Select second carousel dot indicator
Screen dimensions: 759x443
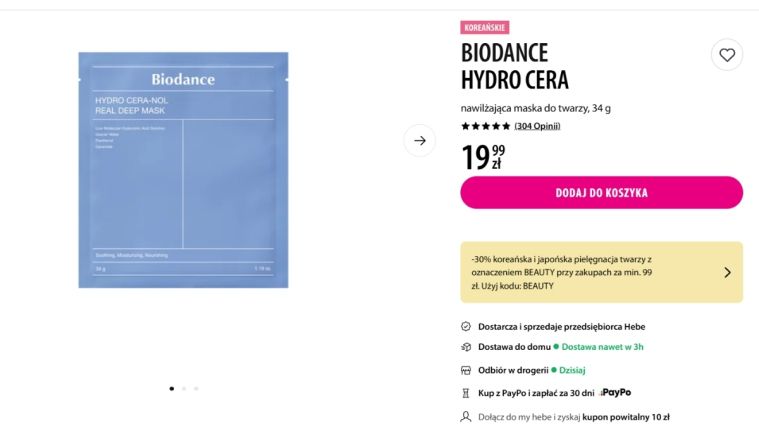click(x=184, y=388)
